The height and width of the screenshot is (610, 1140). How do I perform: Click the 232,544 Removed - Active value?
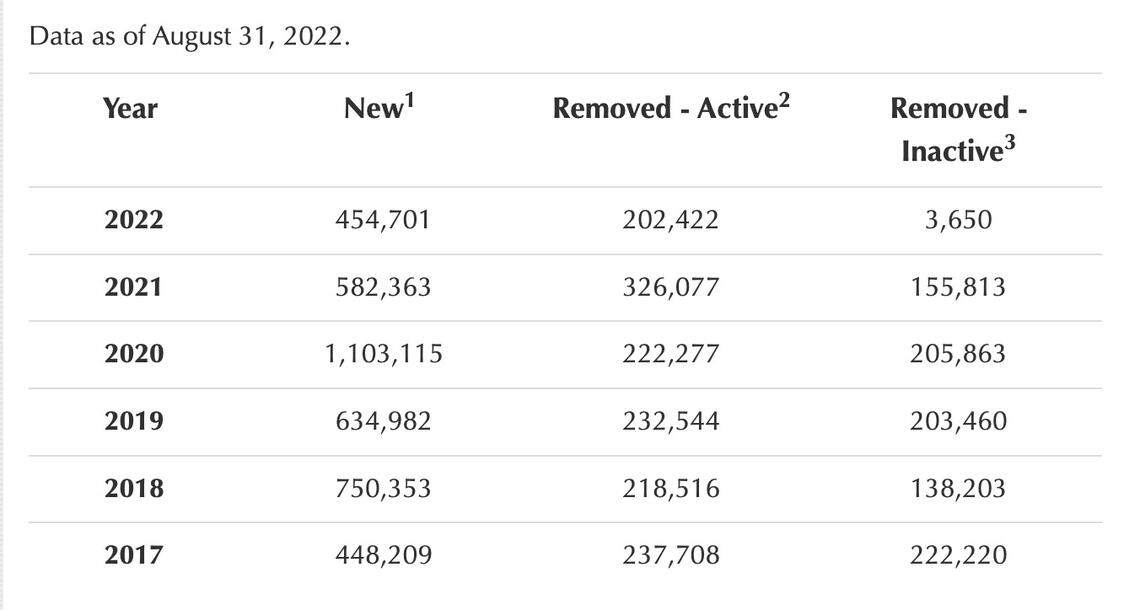coord(670,421)
